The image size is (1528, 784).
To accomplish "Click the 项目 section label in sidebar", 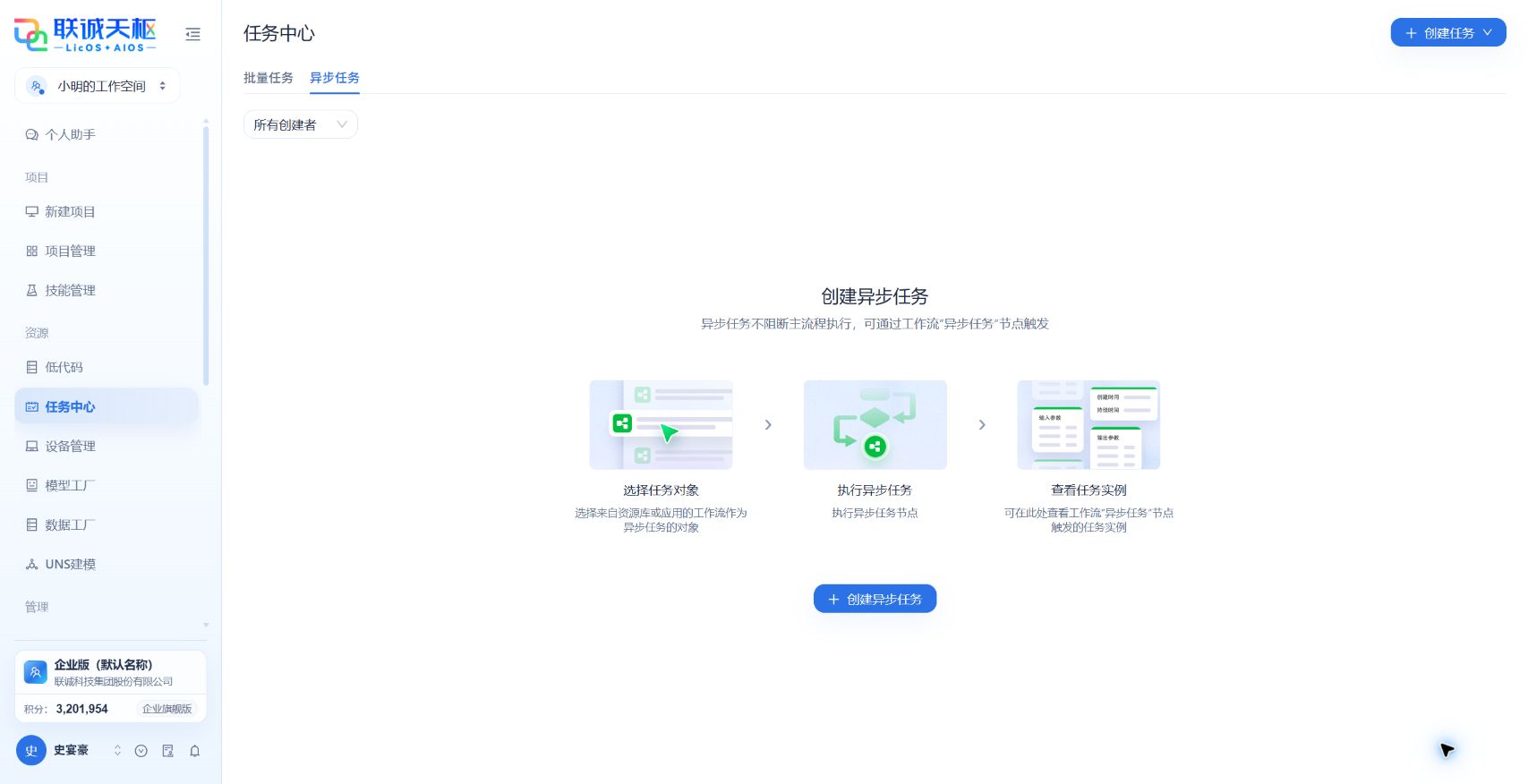I will coord(37,177).
